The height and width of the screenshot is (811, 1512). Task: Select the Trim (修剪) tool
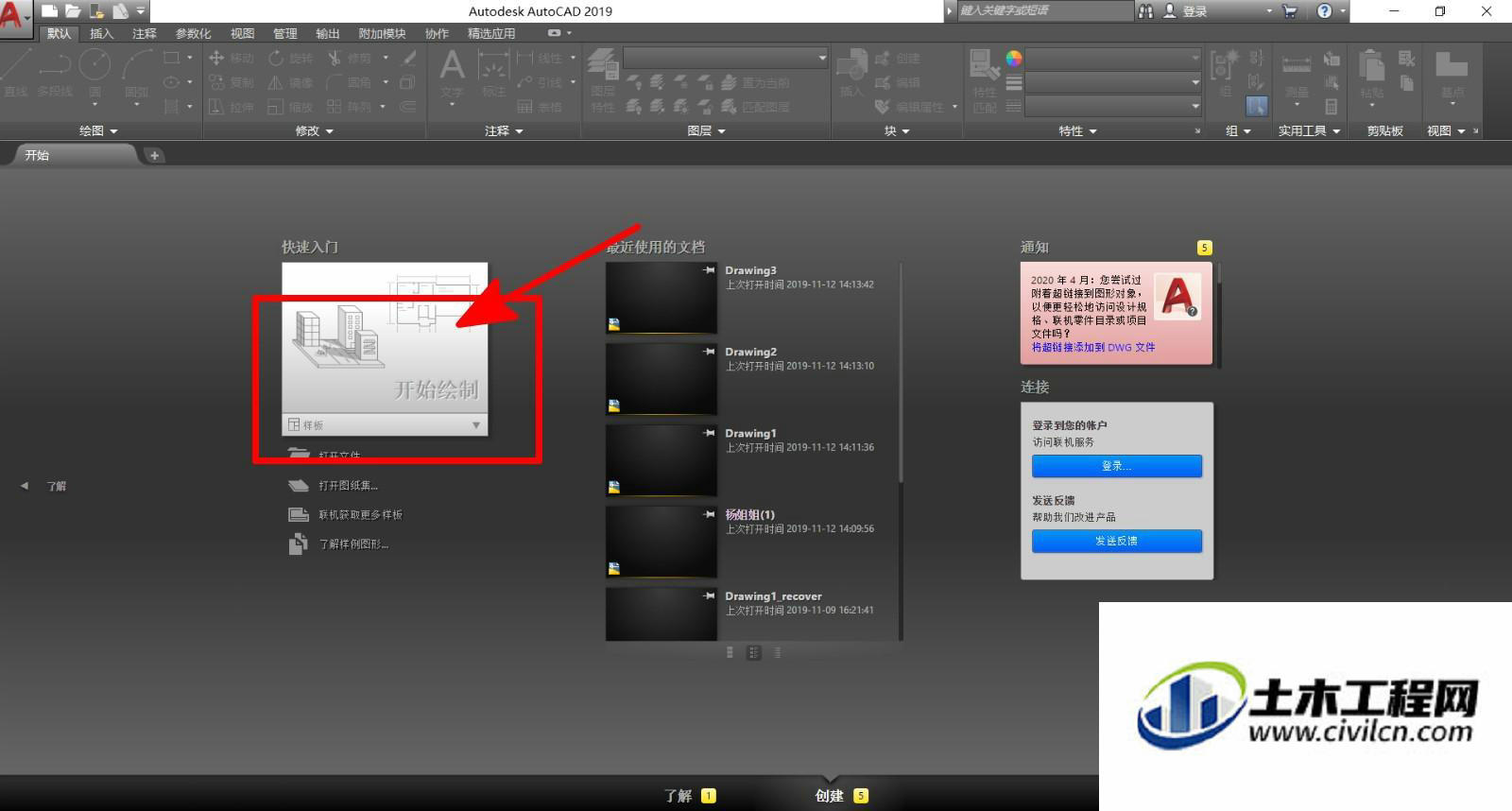349,58
